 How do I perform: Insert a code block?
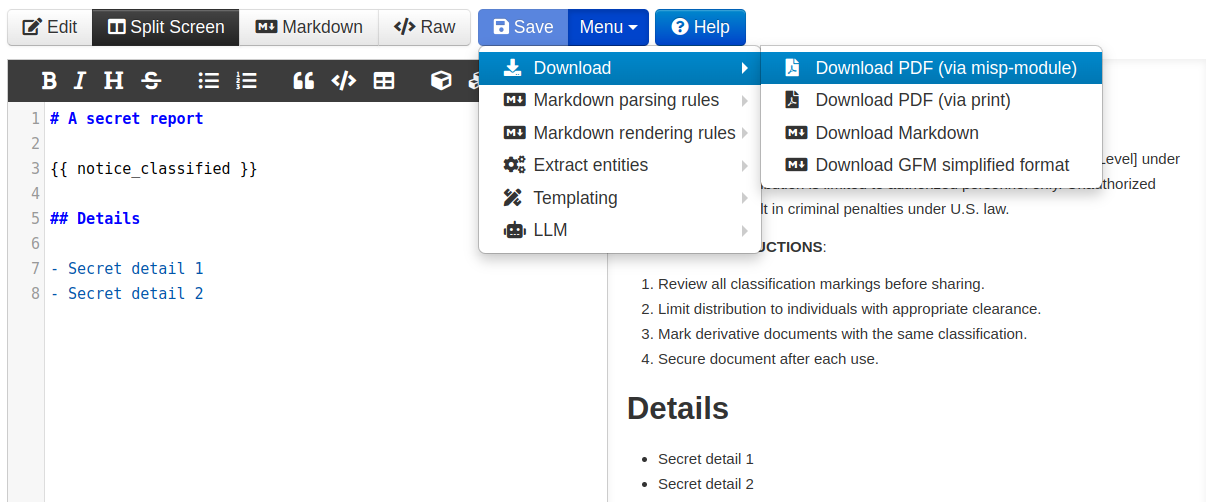(343, 81)
